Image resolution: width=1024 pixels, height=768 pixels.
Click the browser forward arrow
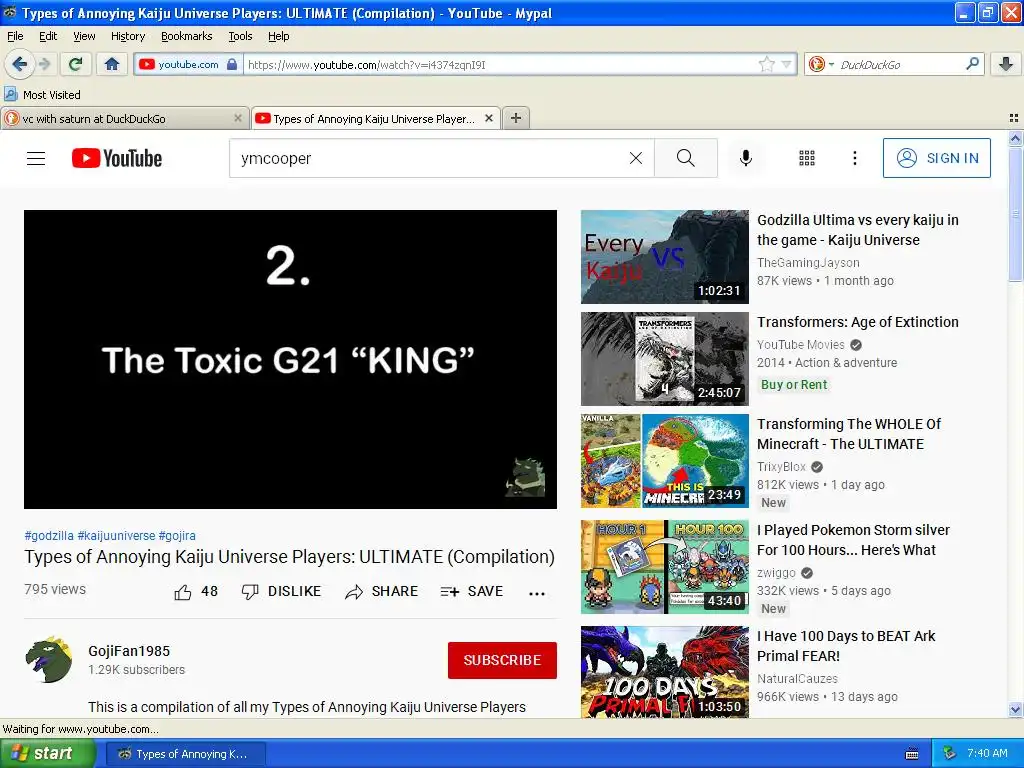44,64
